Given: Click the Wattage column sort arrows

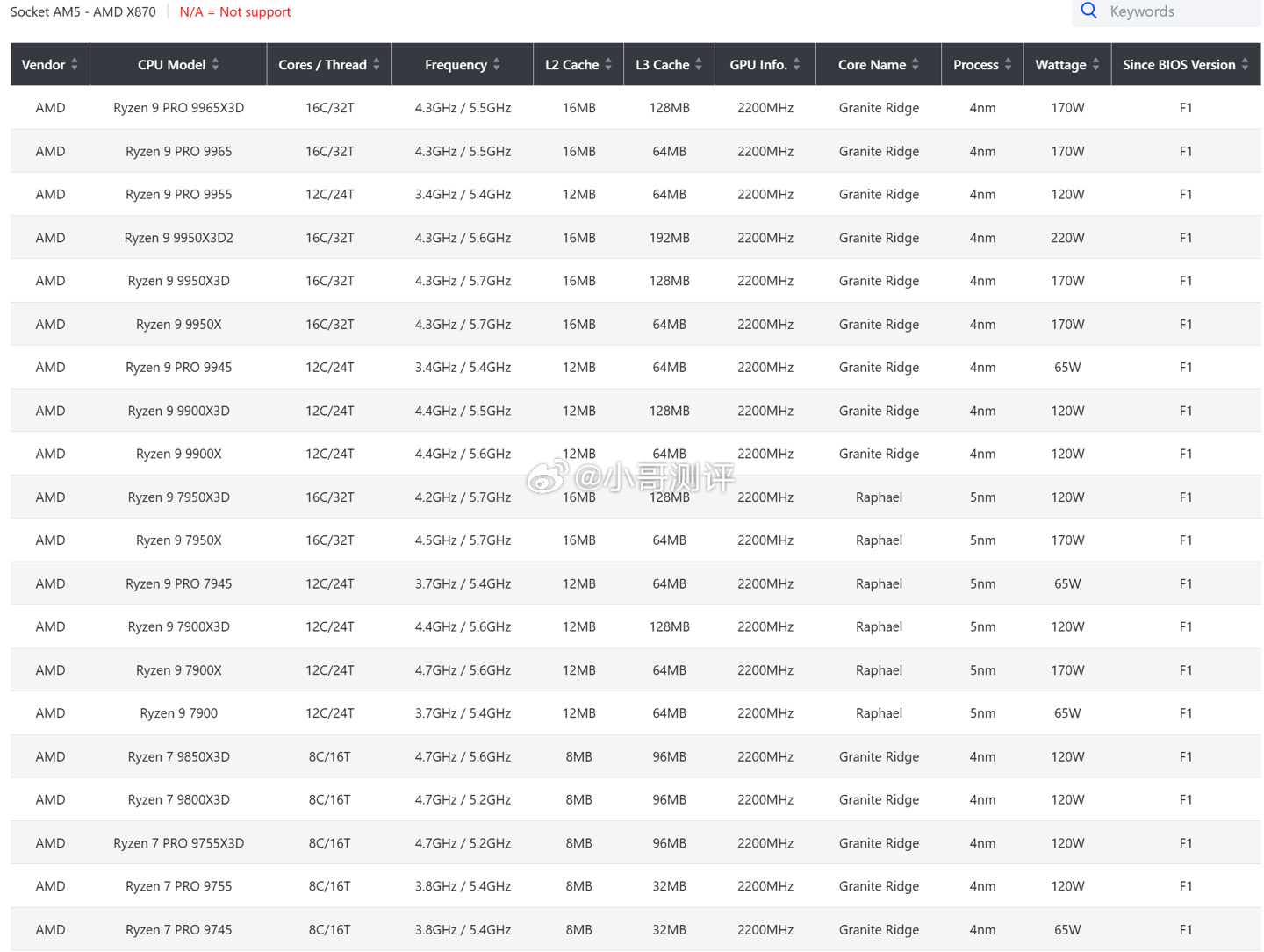Looking at the screenshot, I should point(1096,65).
